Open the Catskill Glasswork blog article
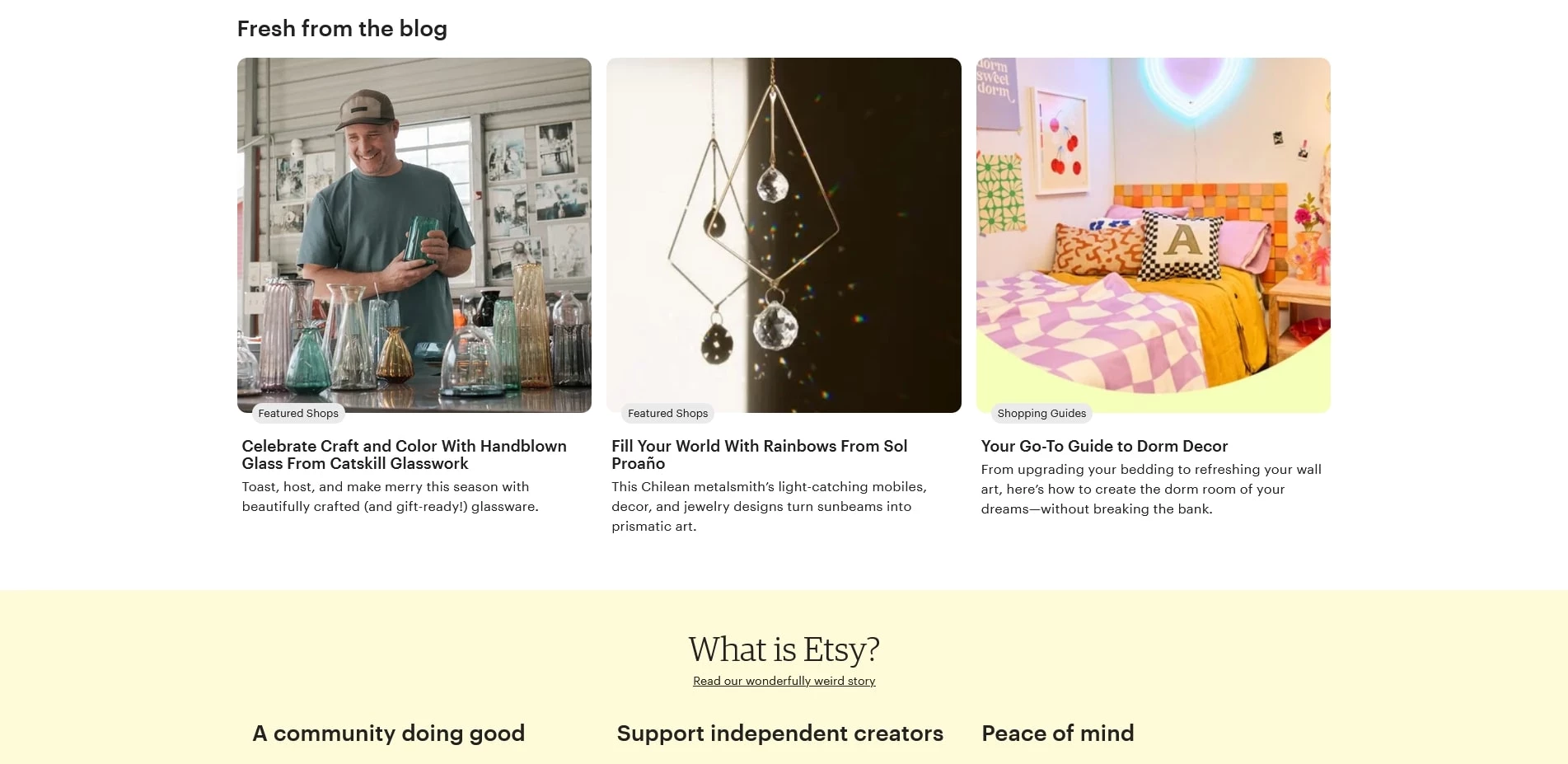 (x=403, y=454)
